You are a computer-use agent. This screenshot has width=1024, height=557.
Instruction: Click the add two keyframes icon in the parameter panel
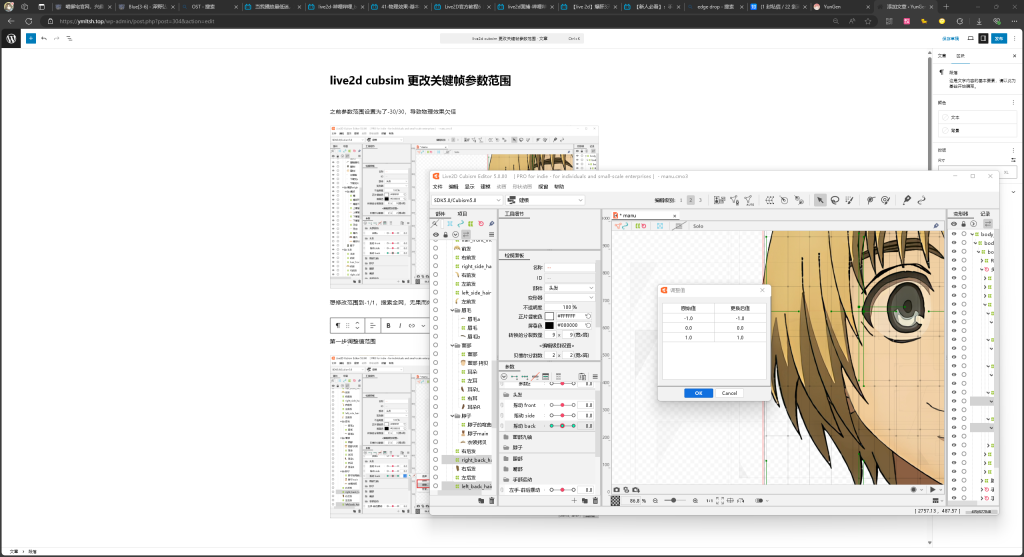tap(514, 376)
